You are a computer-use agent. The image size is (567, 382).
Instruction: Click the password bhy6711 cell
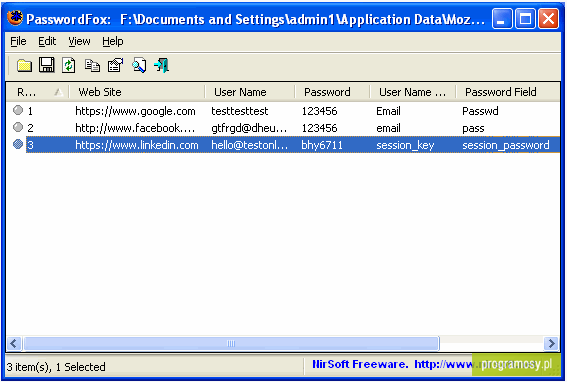pyautogui.click(x=322, y=145)
